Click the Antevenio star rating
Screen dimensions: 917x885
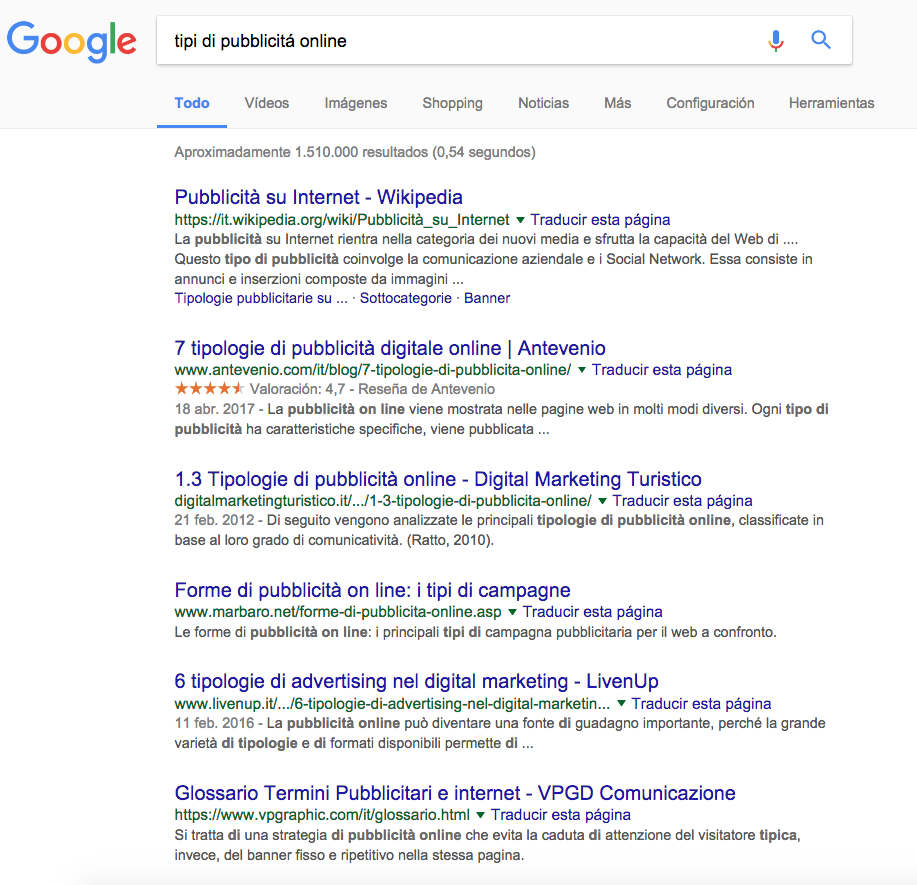point(209,389)
